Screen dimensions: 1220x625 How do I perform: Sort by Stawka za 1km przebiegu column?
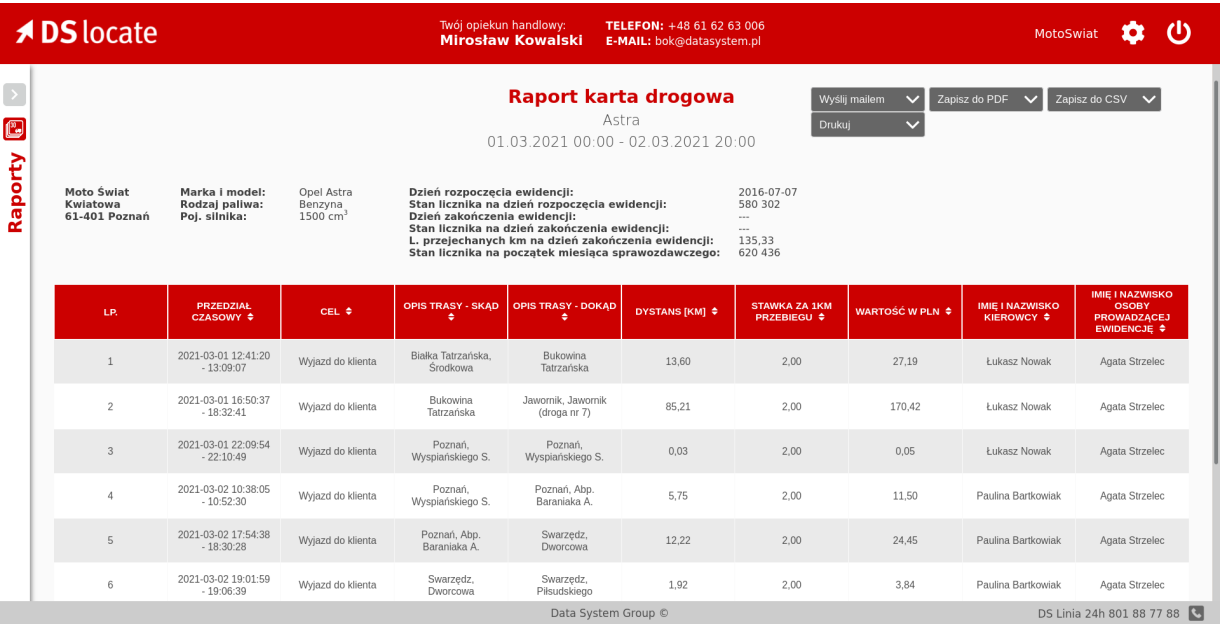(791, 312)
